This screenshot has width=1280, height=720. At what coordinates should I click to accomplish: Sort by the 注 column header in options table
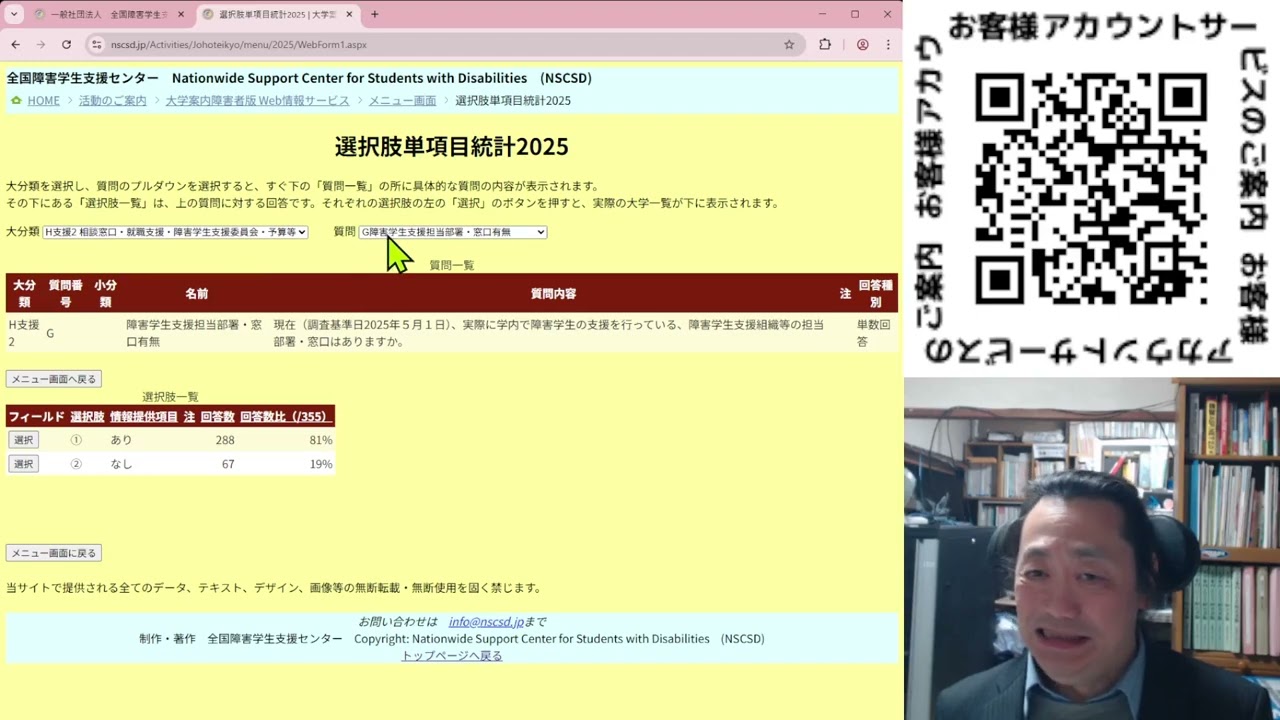(x=189, y=417)
